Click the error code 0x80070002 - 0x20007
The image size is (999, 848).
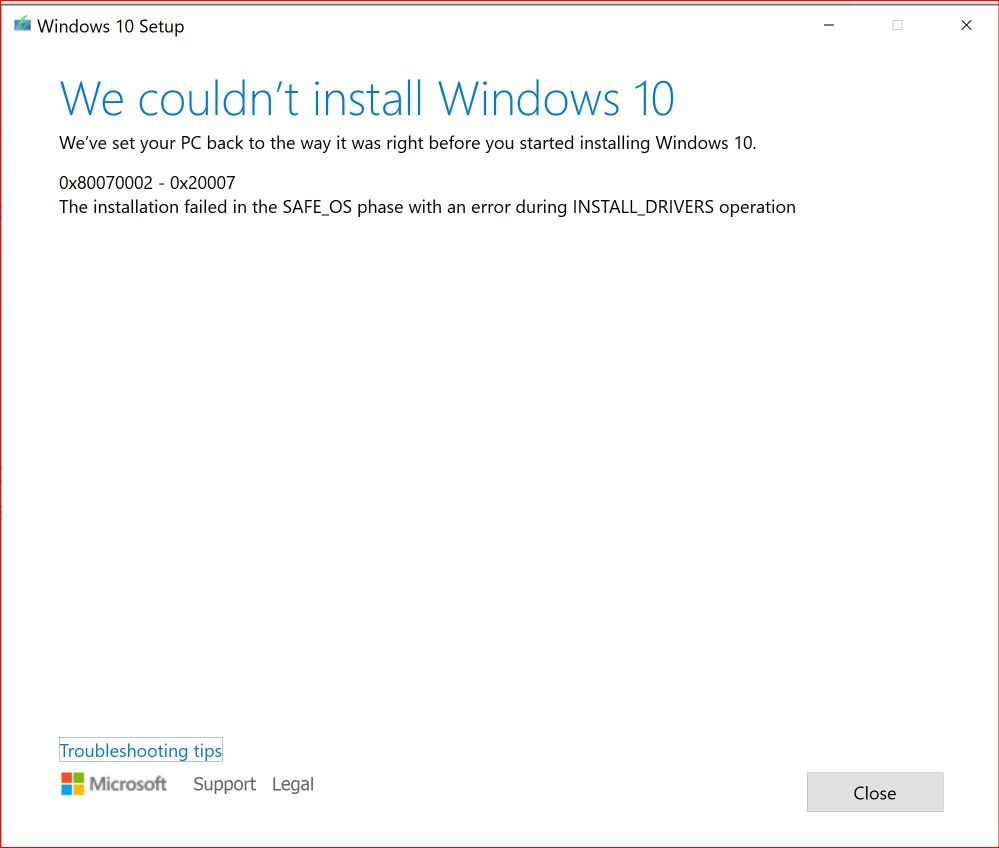pos(147,183)
